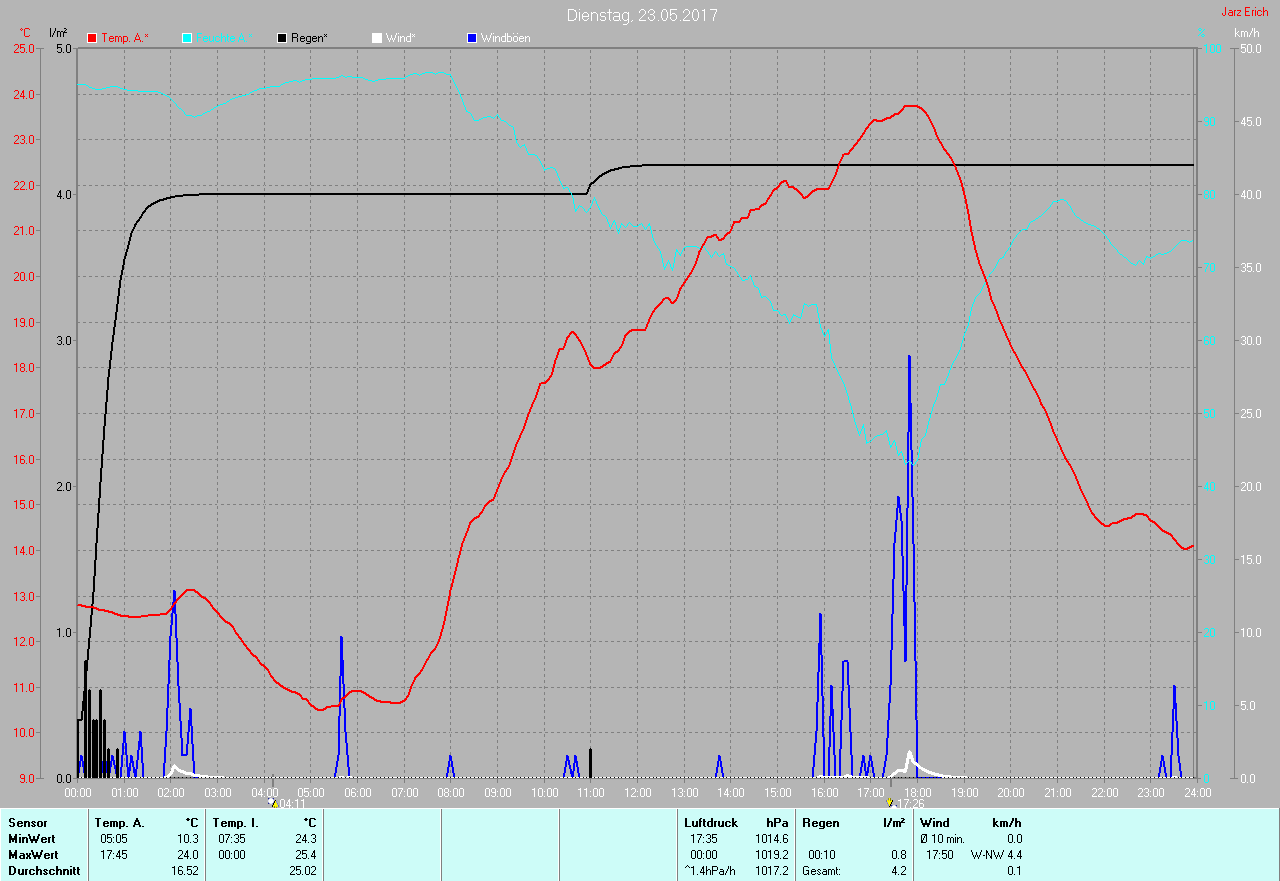Screen dimensions: 1280x881
Task: Click the Durchschnitt row label
Action: click(x=41, y=871)
